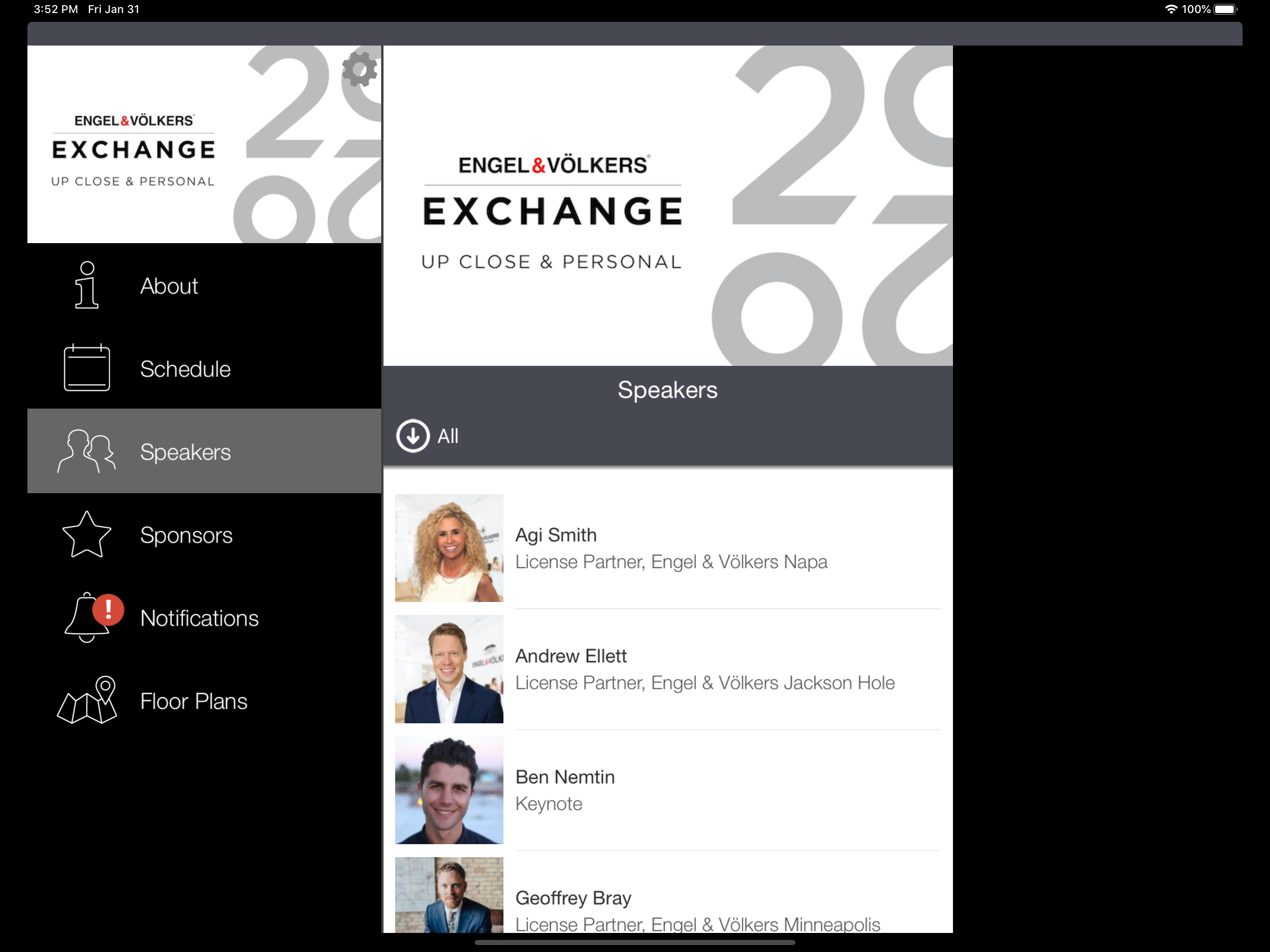
Task: Click the red notification alert badge
Action: point(108,609)
